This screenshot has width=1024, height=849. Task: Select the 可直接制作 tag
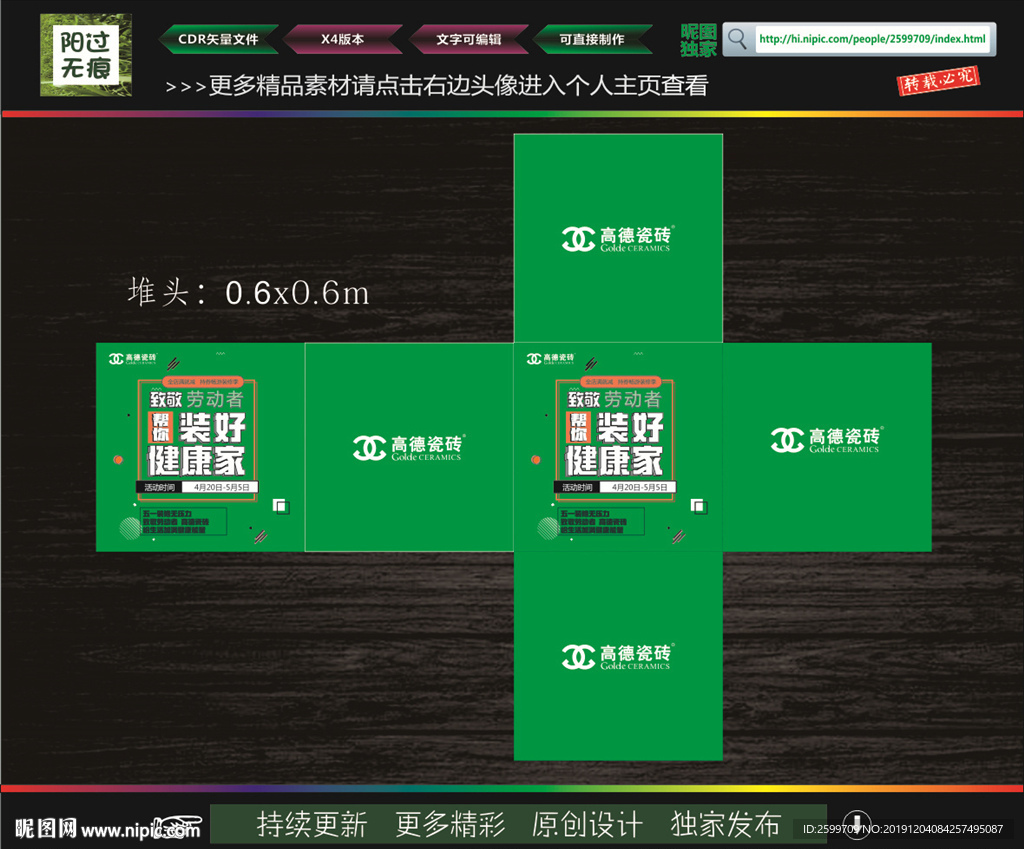(x=592, y=39)
